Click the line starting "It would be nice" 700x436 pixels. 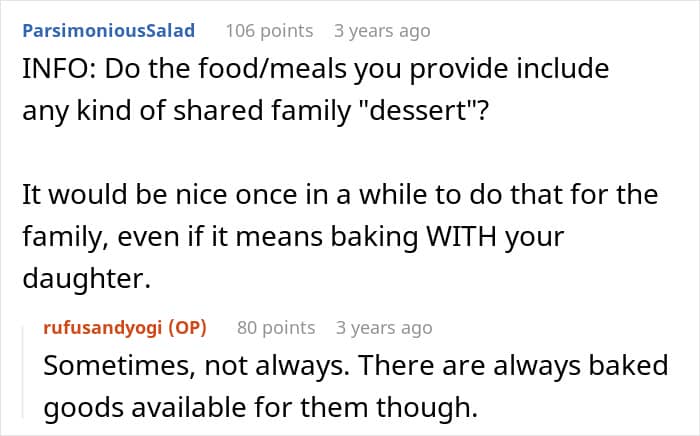coord(340,195)
